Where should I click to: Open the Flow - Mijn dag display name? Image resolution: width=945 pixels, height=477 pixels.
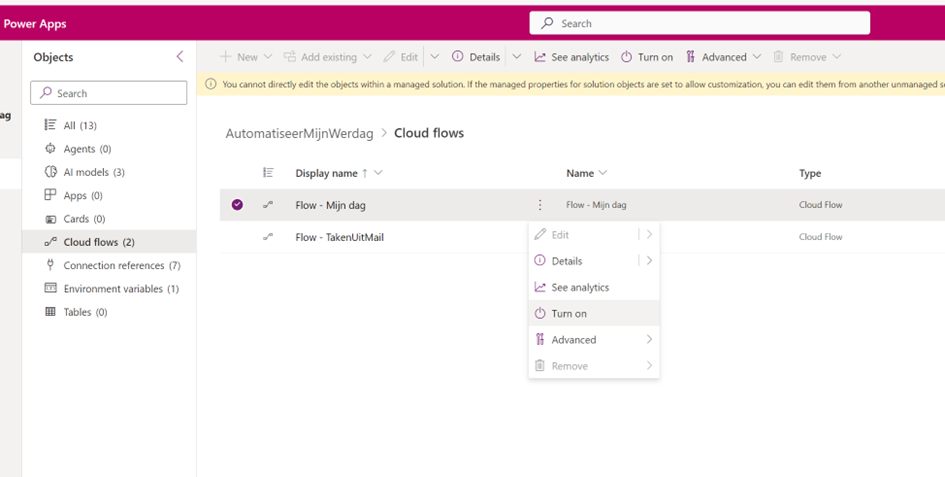click(x=330, y=205)
